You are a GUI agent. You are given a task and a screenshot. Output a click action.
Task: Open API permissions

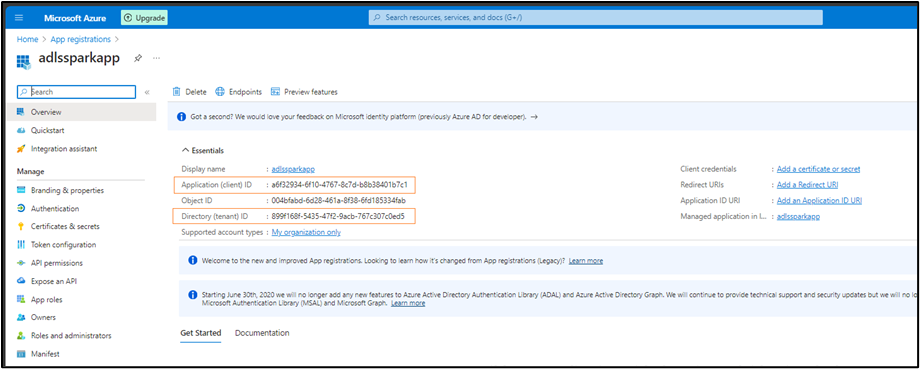(57, 263)
